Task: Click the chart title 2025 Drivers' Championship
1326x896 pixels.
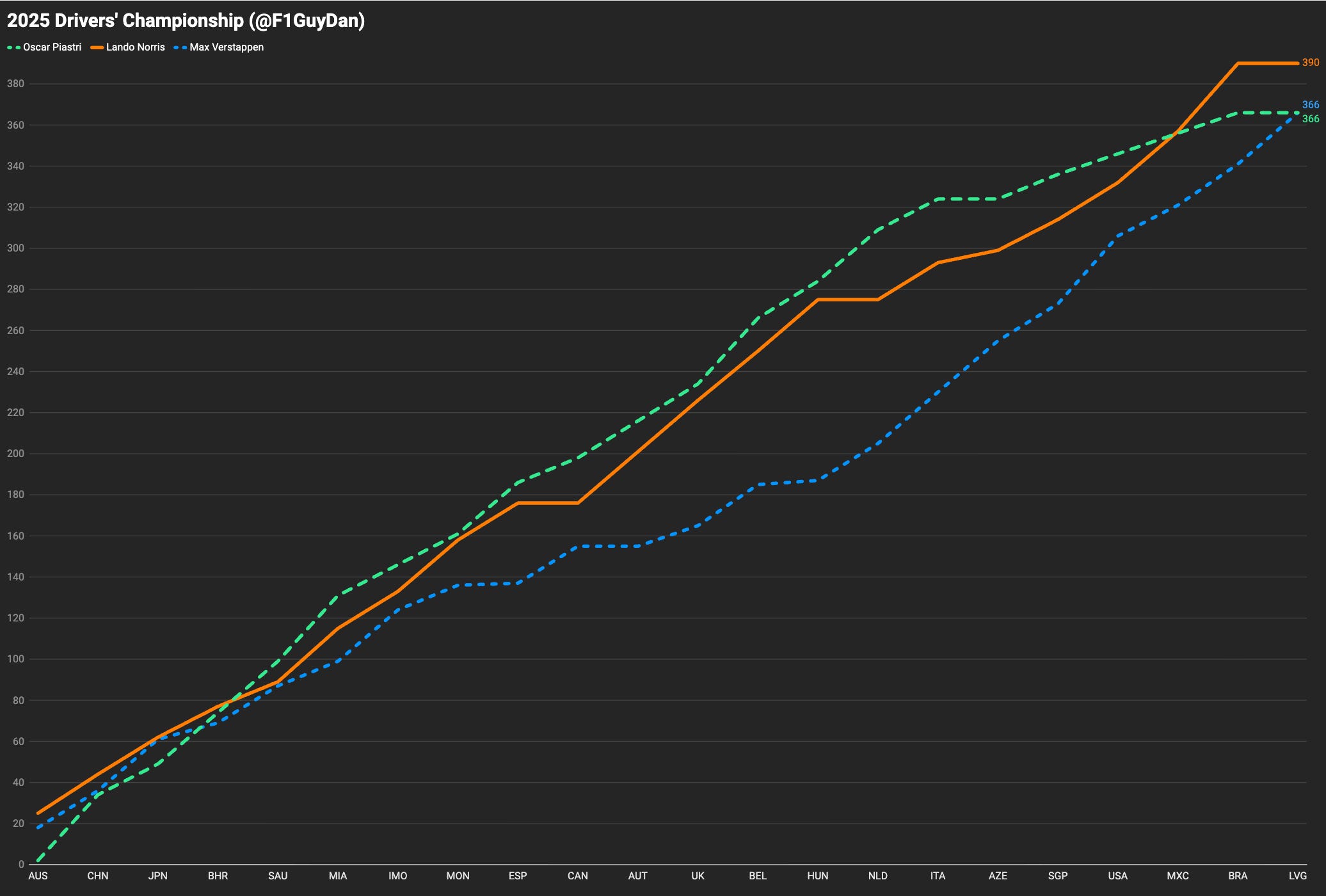Action: point(186,20)
